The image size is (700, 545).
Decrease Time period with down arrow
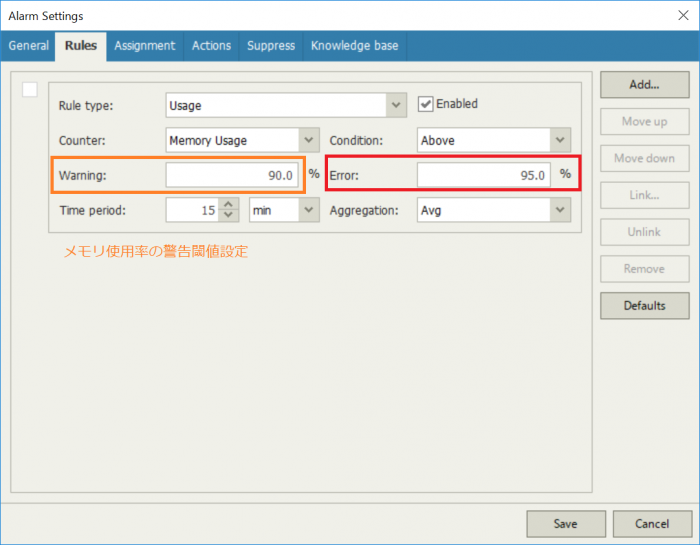229,216
